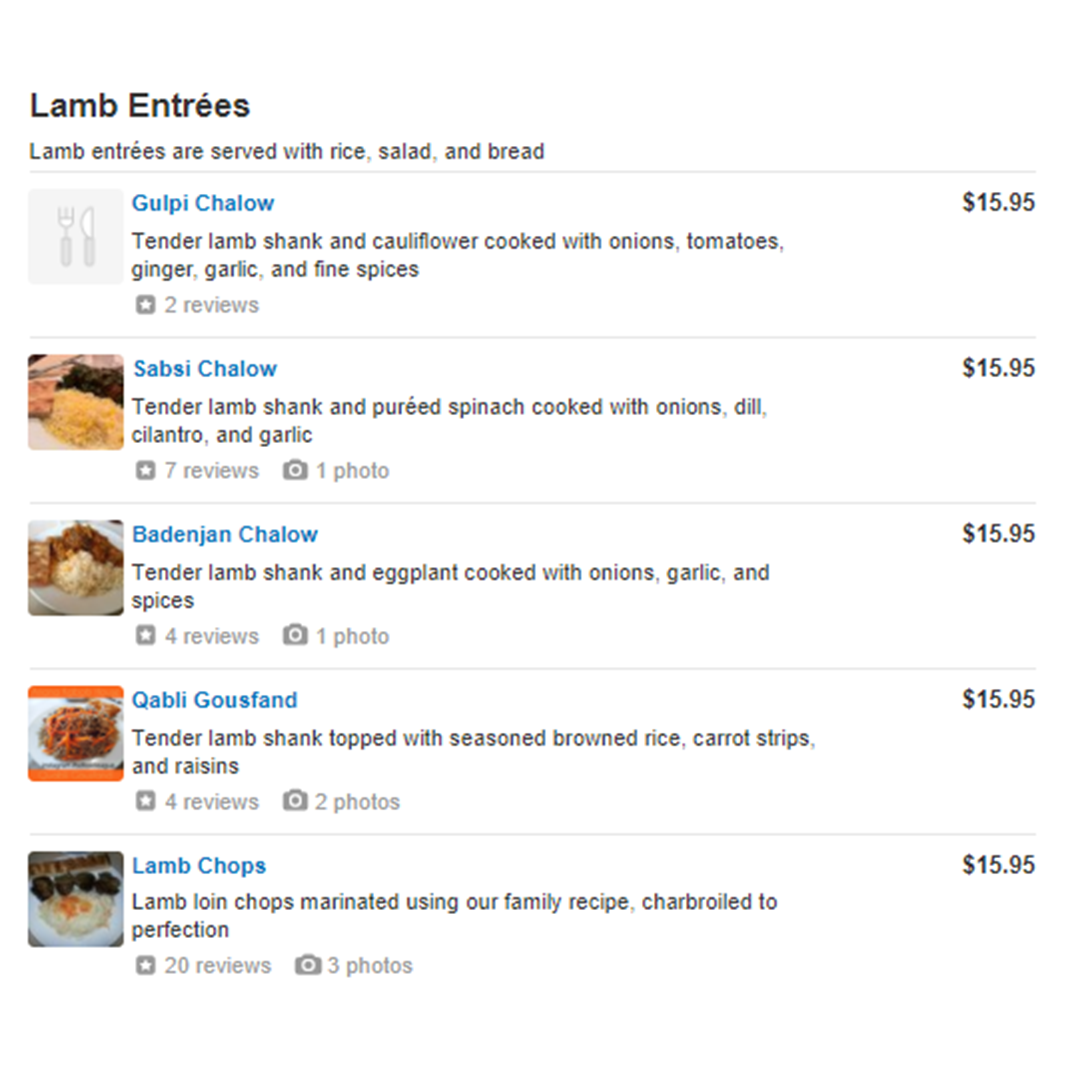Click the camera icon for Sabsi Chalow photo
This screenshot has width=1080, height=1080.
pos(295,470)
